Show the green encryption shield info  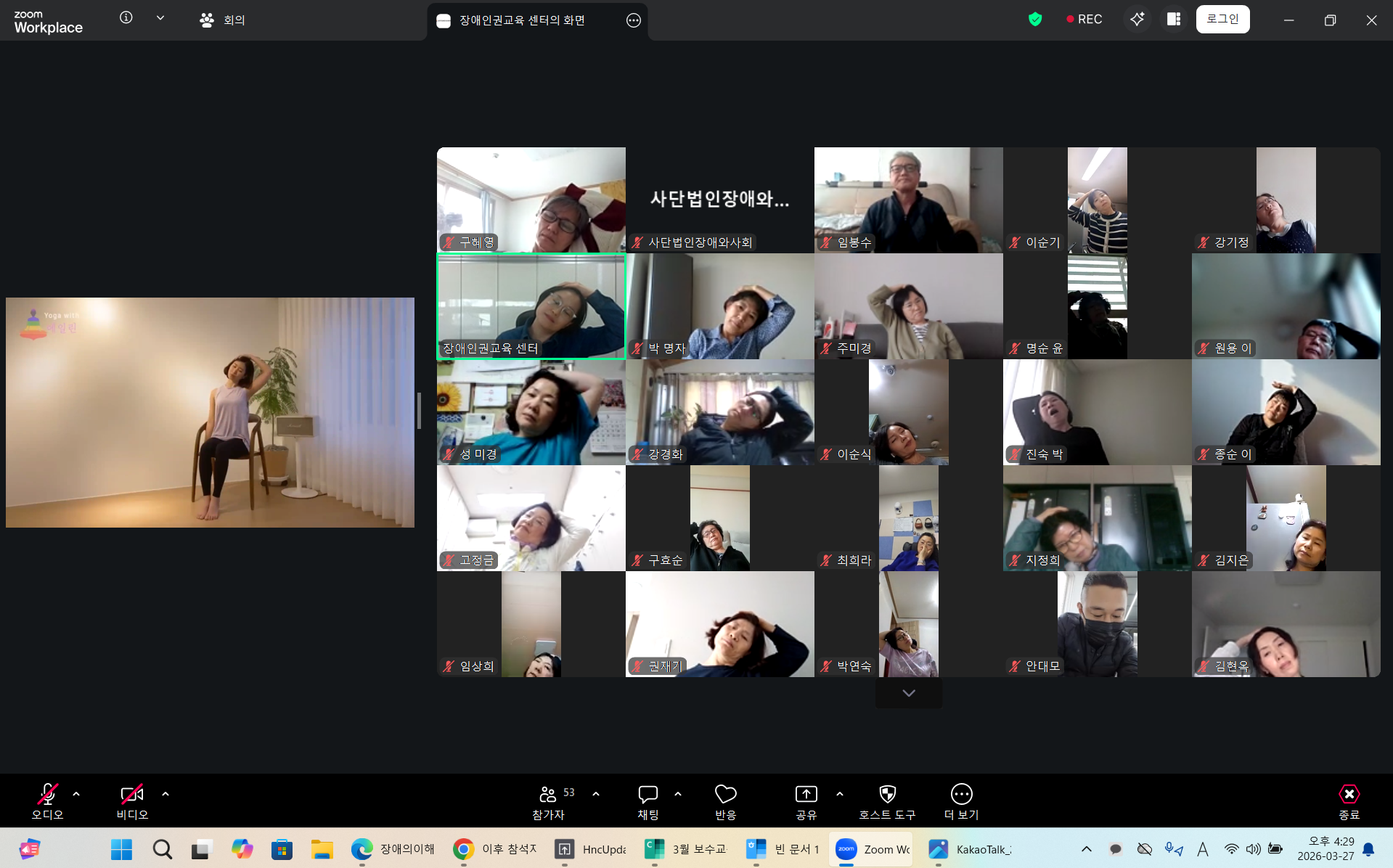[1035, 20]
